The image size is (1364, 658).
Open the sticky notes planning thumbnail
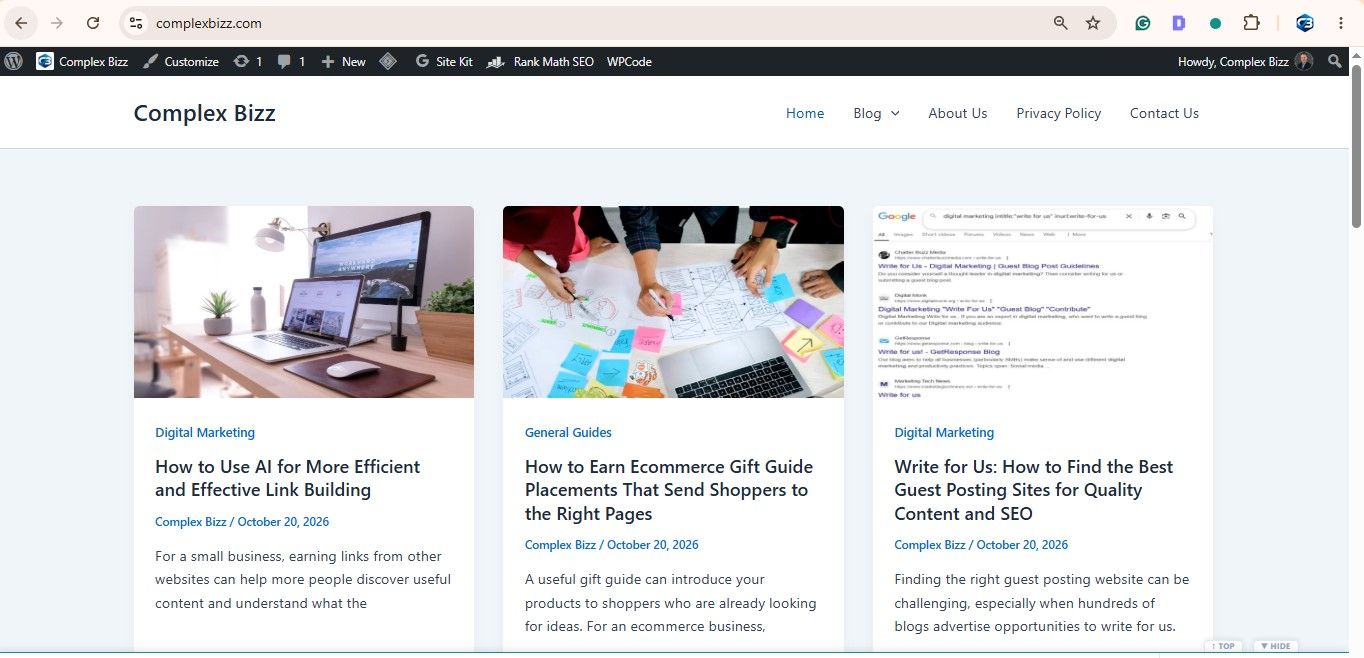673,302
